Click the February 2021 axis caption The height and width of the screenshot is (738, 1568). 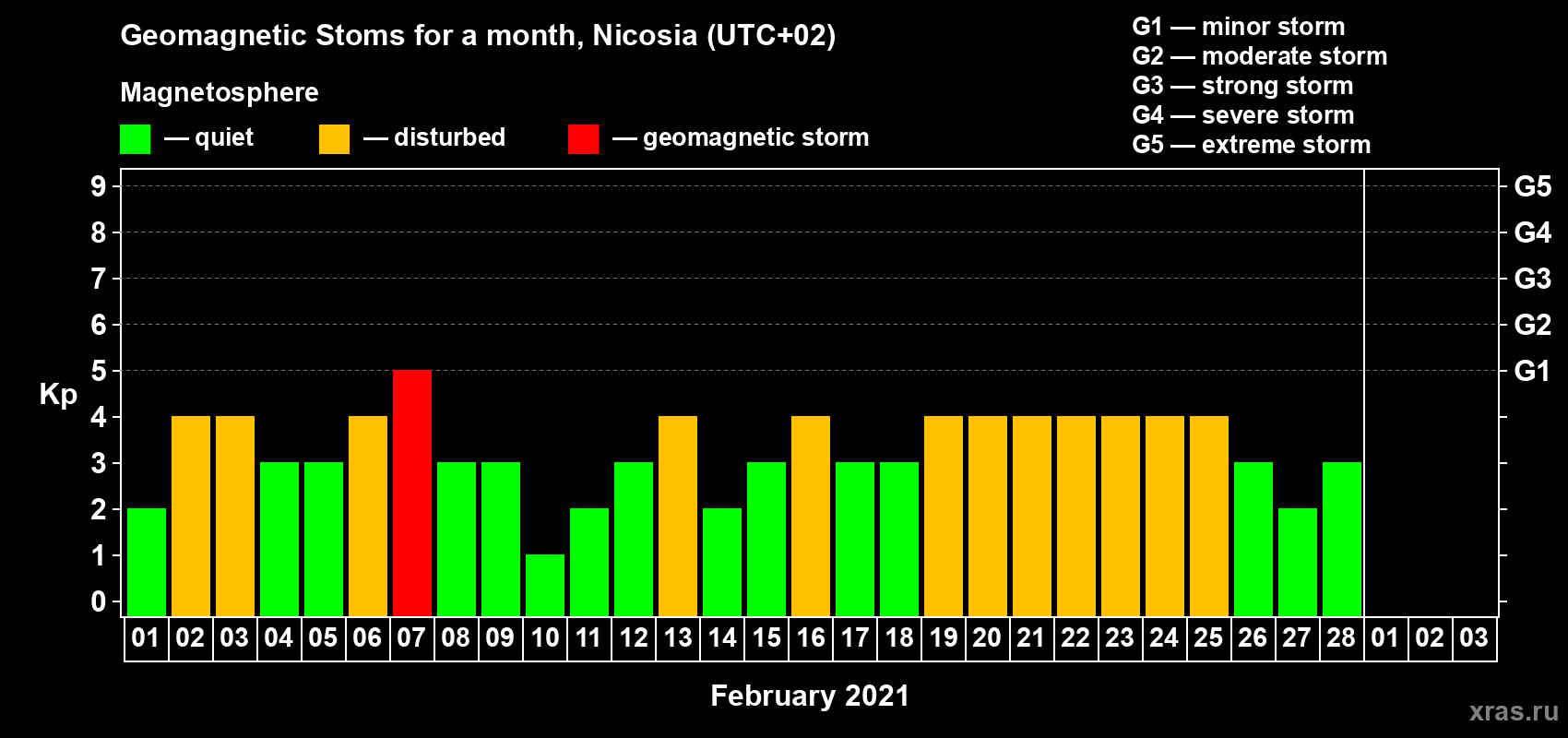tap(810, 696)
